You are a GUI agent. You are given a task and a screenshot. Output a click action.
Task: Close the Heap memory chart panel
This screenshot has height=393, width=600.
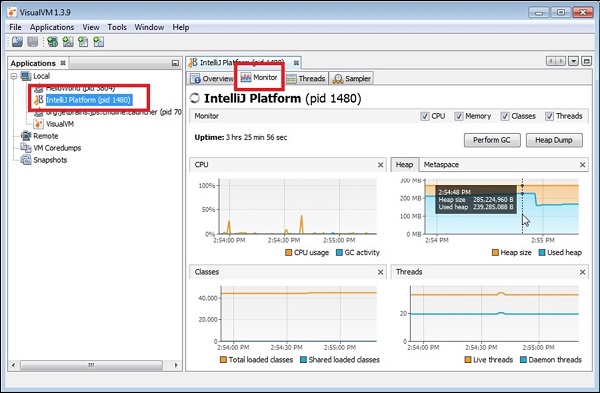582,165
